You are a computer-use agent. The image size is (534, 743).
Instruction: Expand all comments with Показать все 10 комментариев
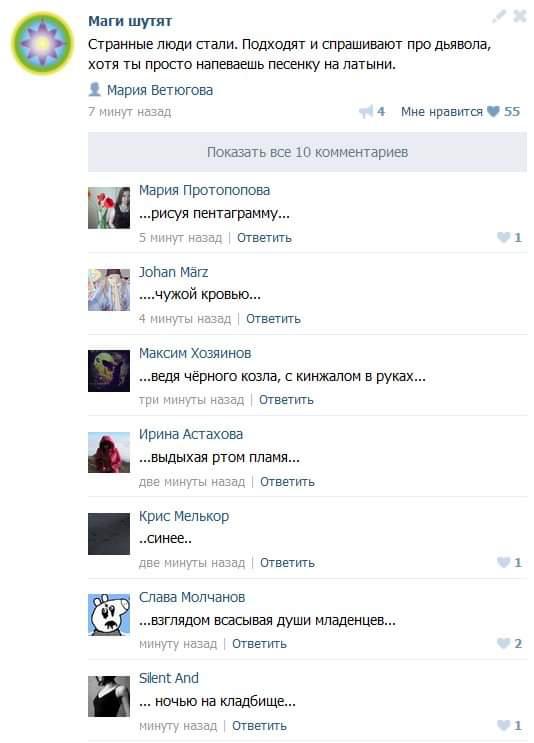point(307,152)
